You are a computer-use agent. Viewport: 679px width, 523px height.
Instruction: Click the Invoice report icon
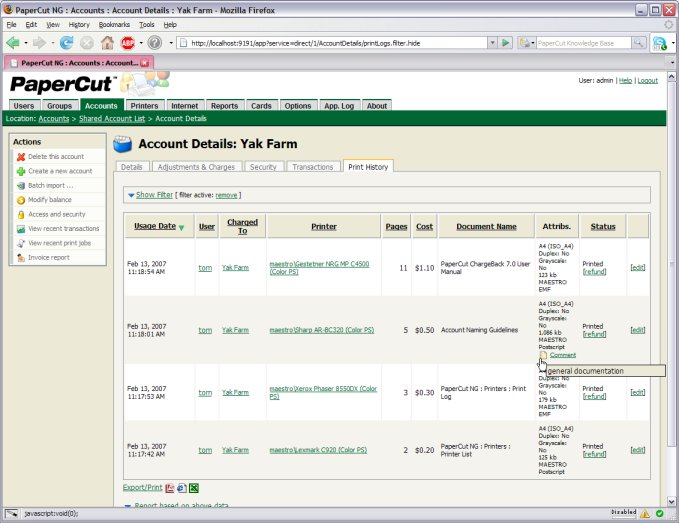coord(21,258)
